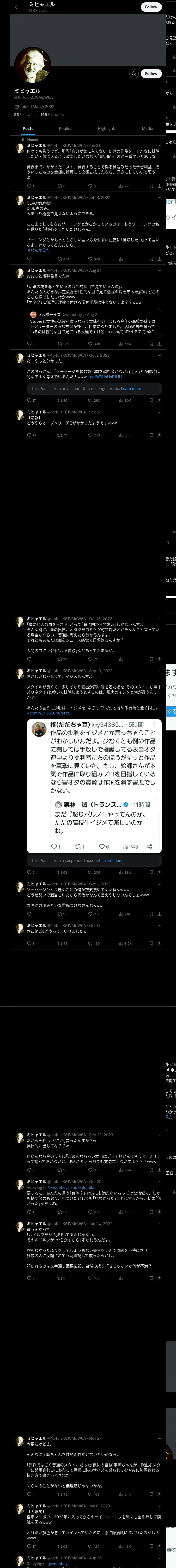
Task: Reply to the Aug 21 post
Action: point(30,343)
